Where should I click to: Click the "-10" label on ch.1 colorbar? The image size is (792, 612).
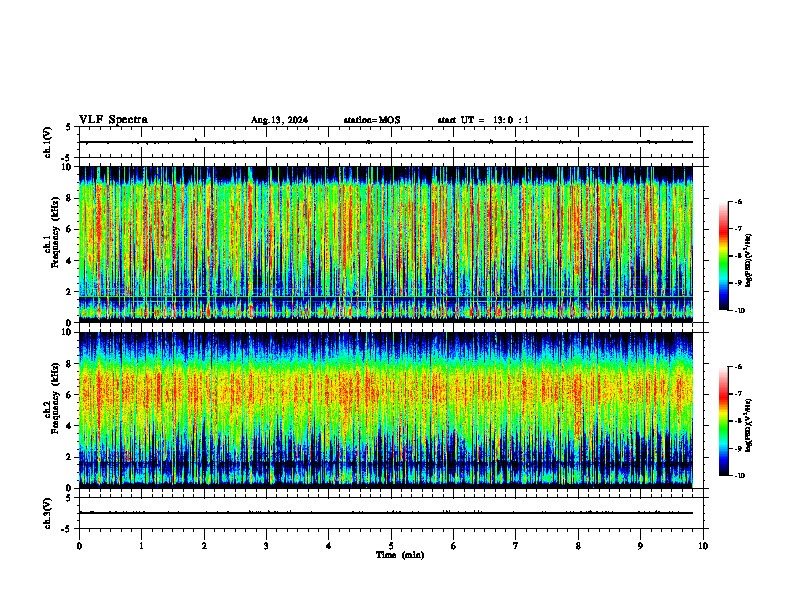(740, 311)
